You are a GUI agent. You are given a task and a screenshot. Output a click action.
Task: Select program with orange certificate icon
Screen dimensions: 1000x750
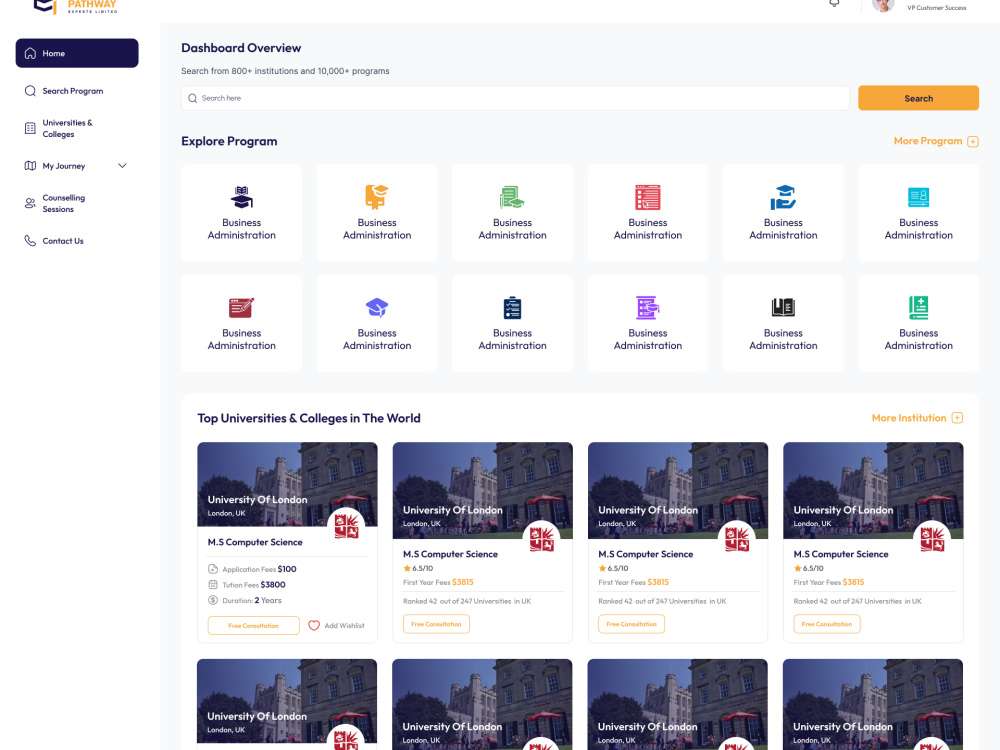click(377, 213)
